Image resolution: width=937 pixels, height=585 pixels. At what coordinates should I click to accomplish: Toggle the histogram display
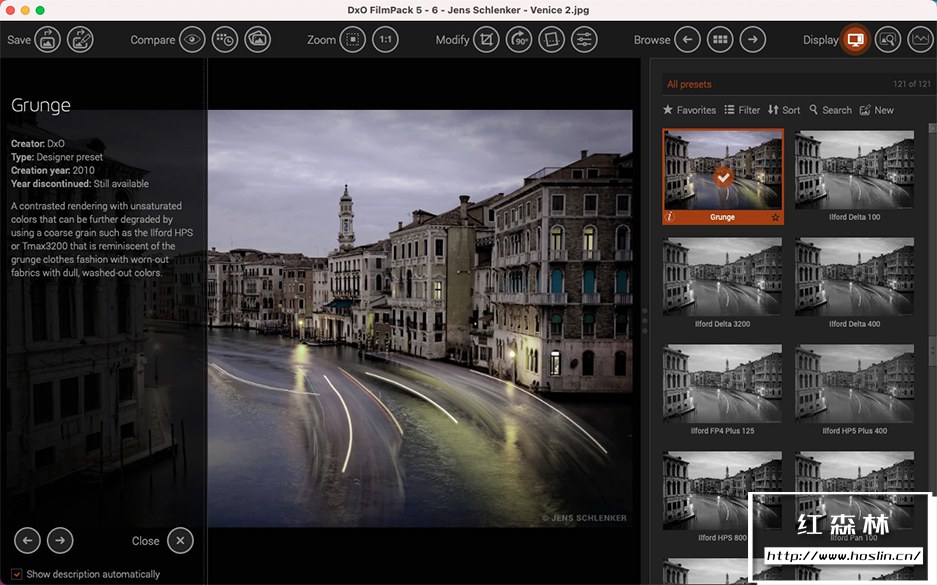coord(920,40)
